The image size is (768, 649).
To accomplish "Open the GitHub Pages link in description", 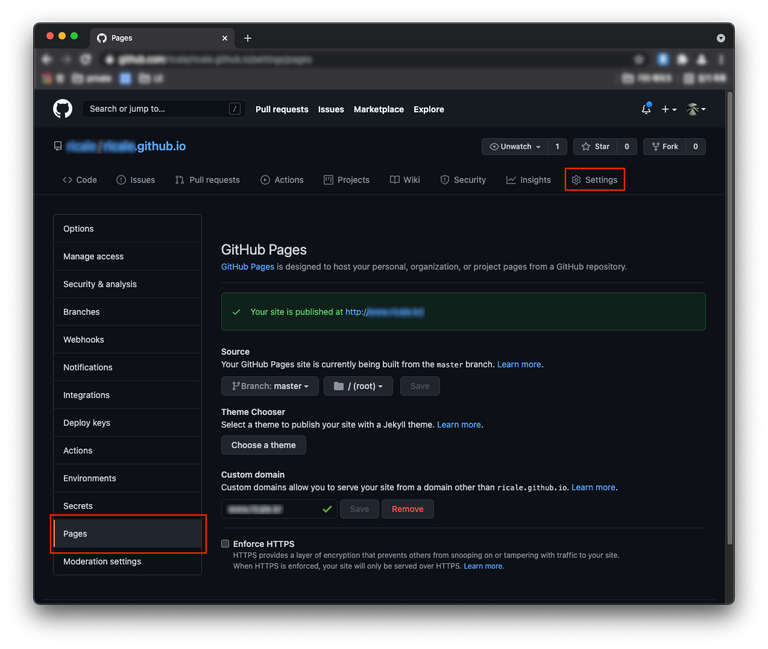I will 247,267.
